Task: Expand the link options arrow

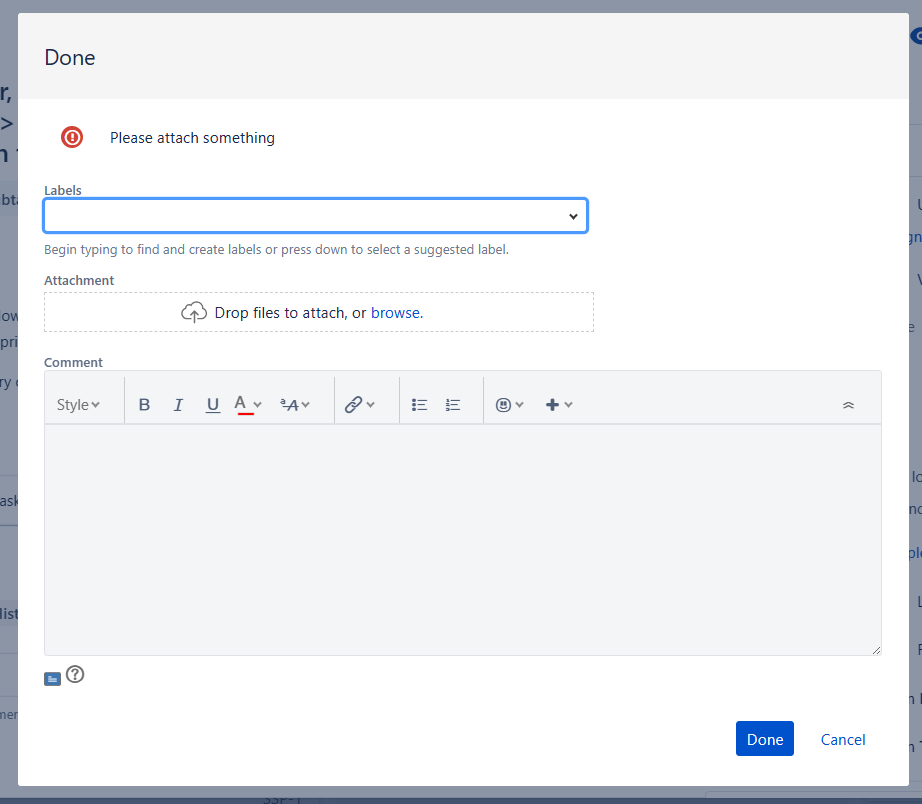Action: (370, 405)
